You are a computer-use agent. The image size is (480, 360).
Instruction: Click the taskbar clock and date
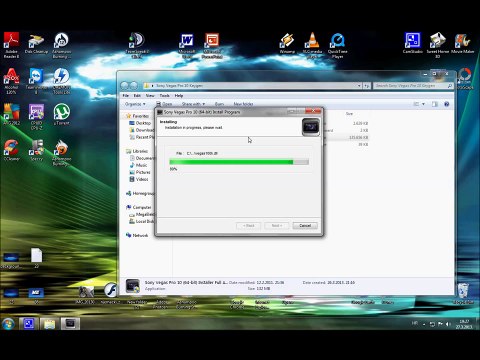point(464,324)
